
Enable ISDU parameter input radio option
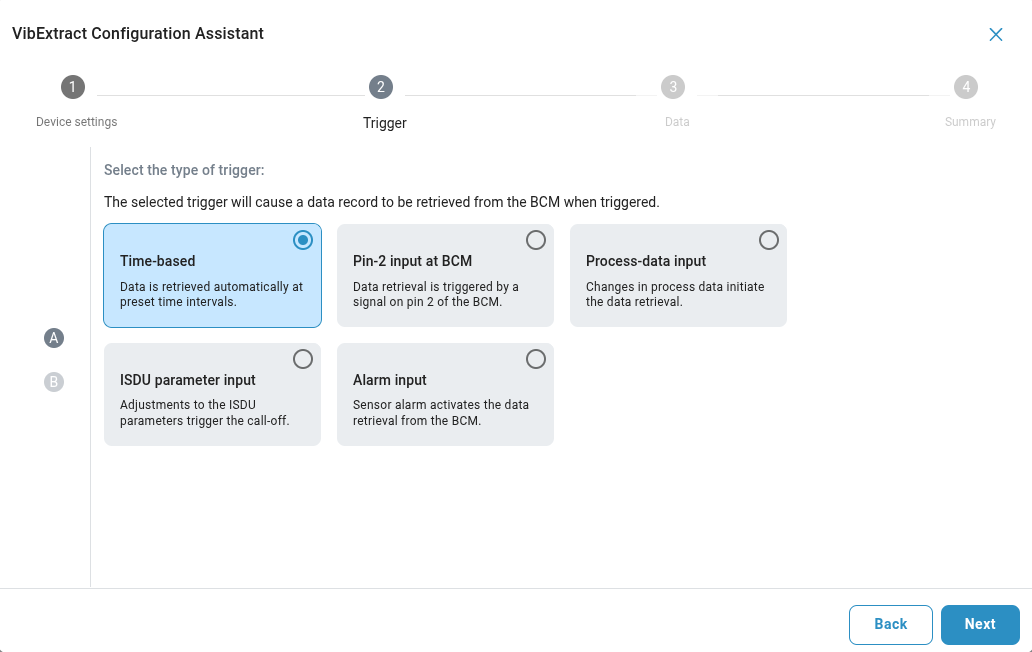tap(303, 359)
